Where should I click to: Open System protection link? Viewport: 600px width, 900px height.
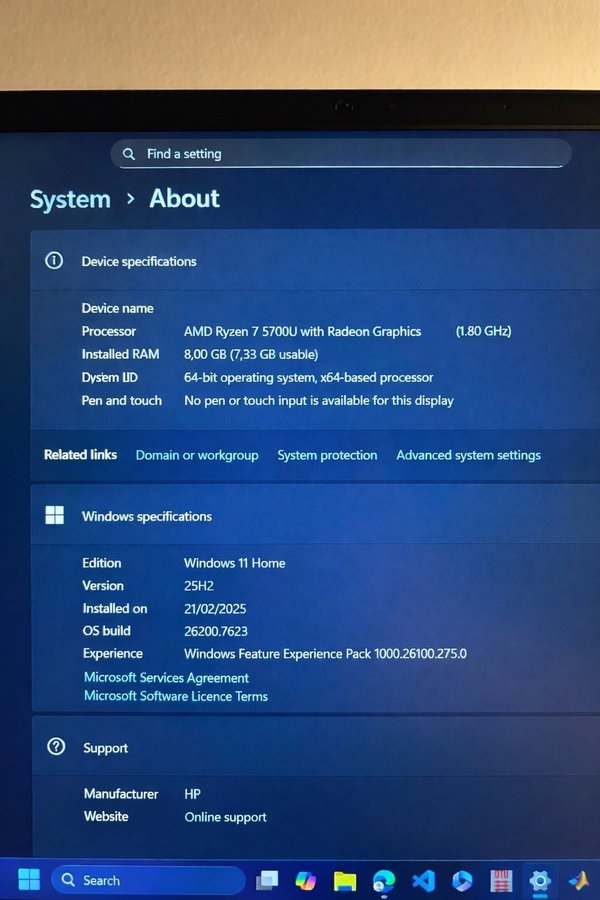click(327, 455)
